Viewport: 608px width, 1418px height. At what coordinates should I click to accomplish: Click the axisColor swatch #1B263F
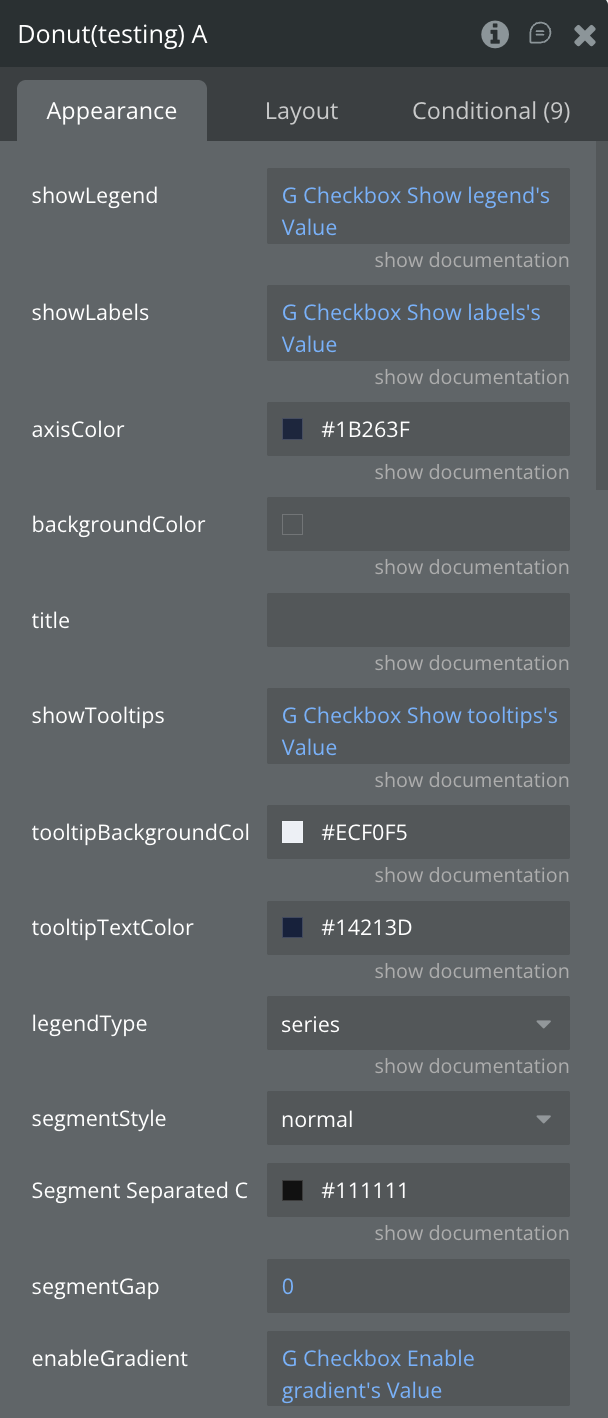pyautogui.click(x=293, y=430)
